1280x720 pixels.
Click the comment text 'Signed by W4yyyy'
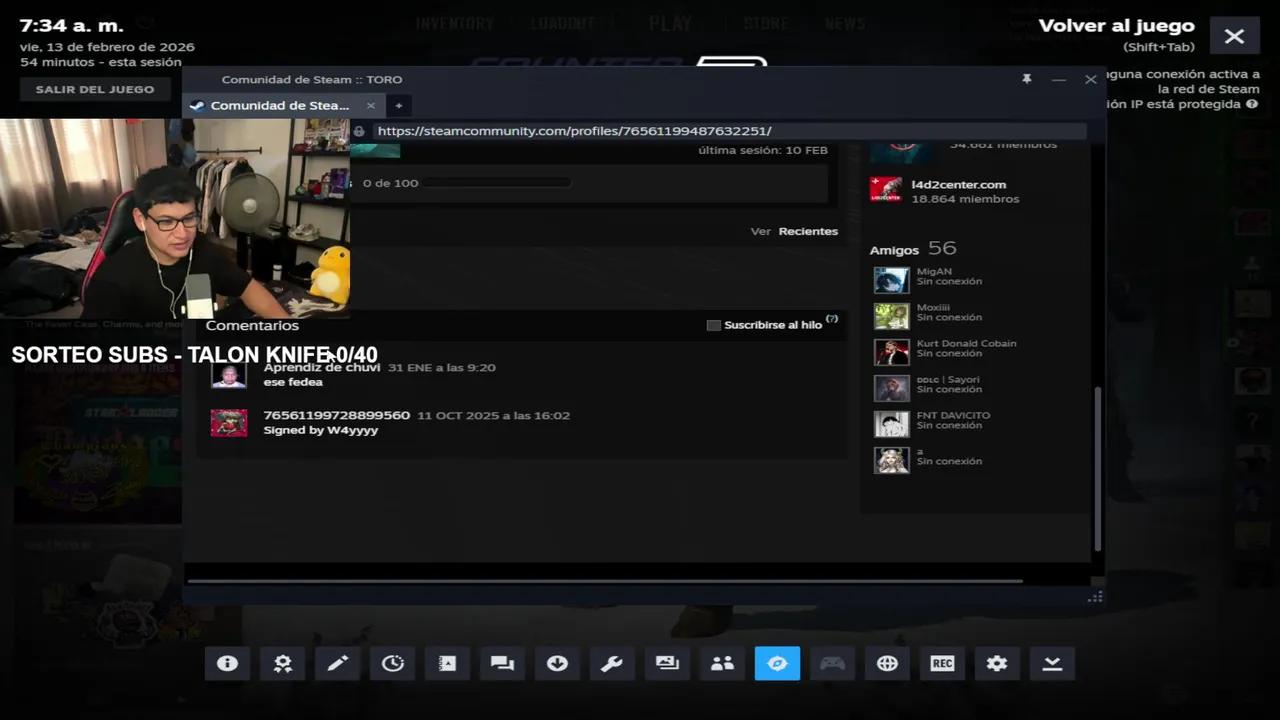click(x=321, y=430)
